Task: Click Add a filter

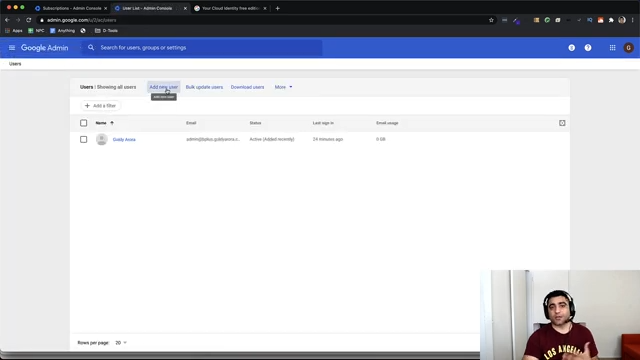Action: 100,106
